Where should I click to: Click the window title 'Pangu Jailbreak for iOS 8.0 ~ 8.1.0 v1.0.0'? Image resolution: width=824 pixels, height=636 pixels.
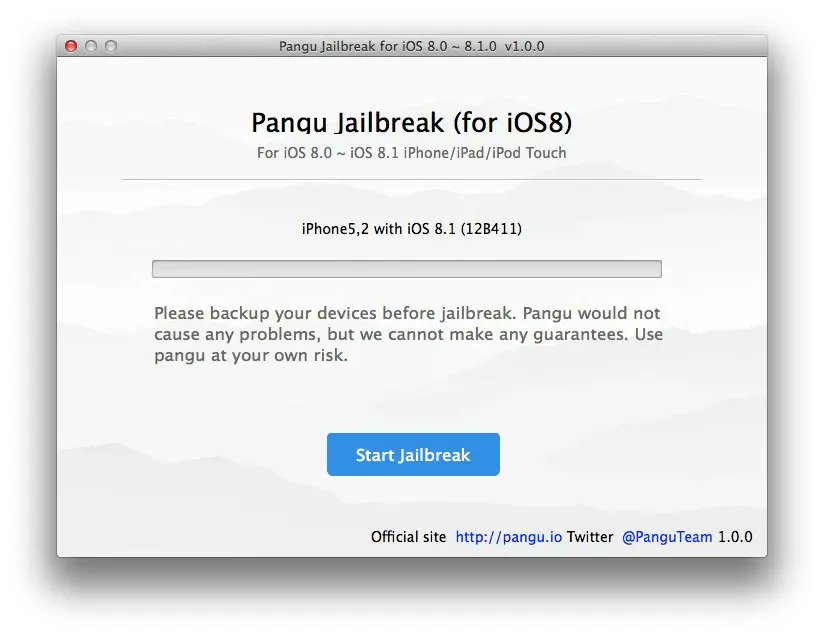(x=411, y=46)
